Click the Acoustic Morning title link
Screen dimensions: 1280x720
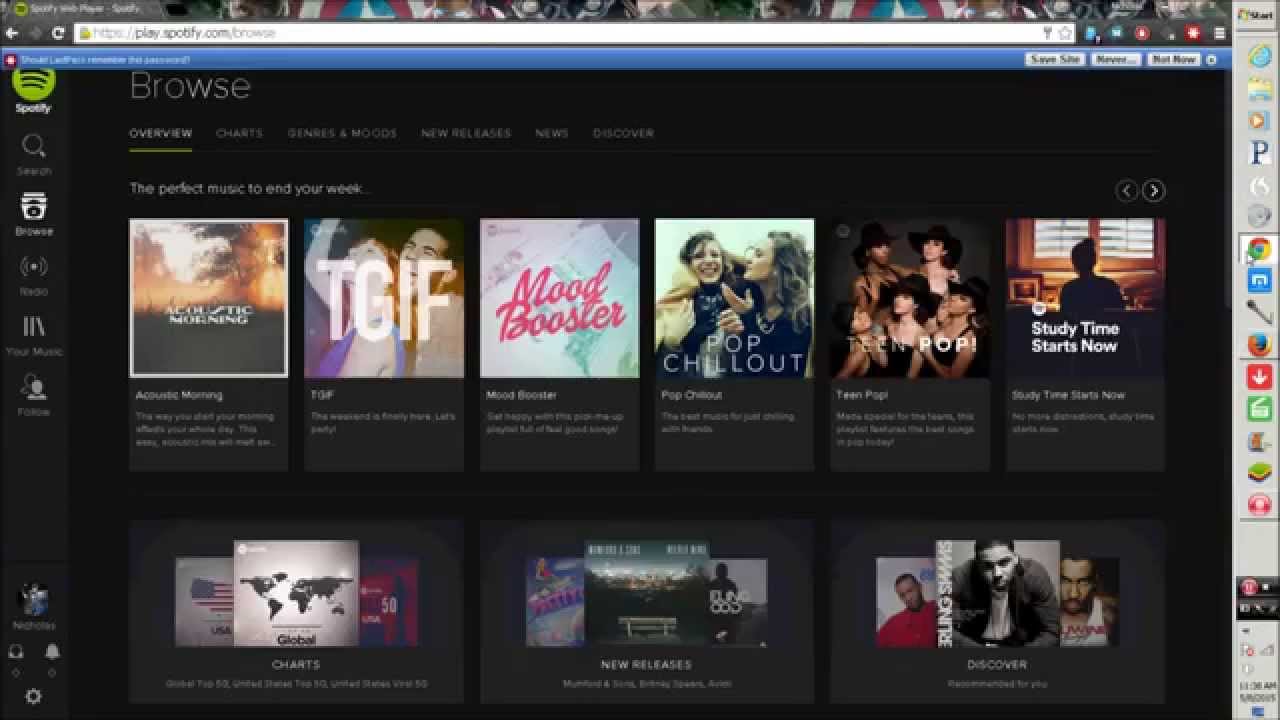(x=179, y=395)
